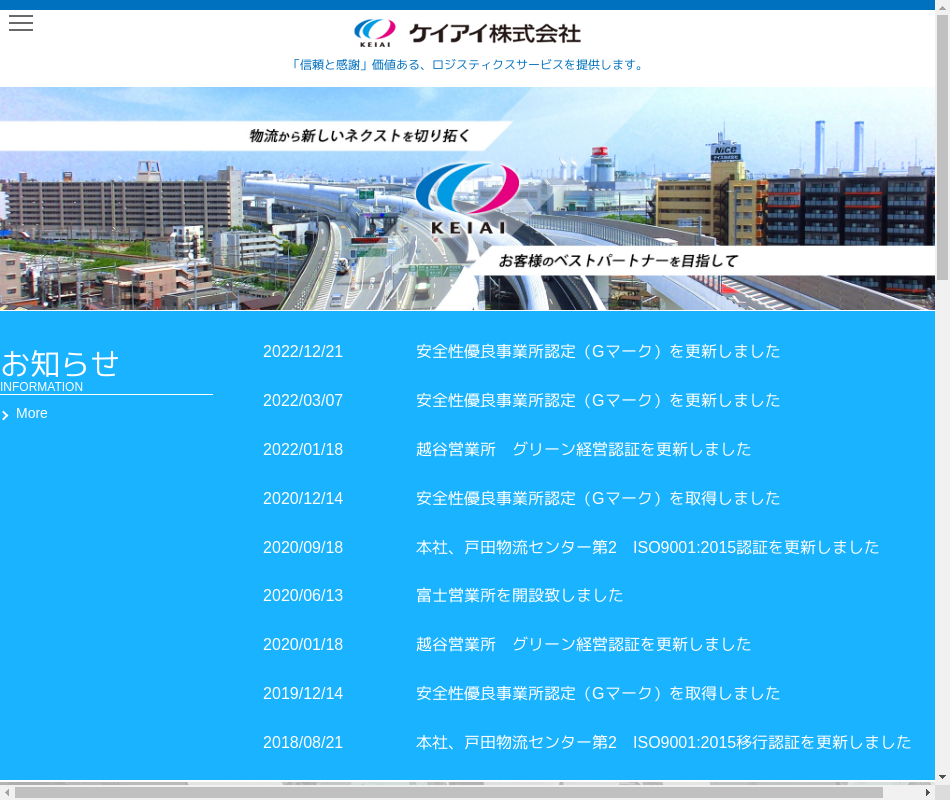Click the date text 2020/06/13

303,596
